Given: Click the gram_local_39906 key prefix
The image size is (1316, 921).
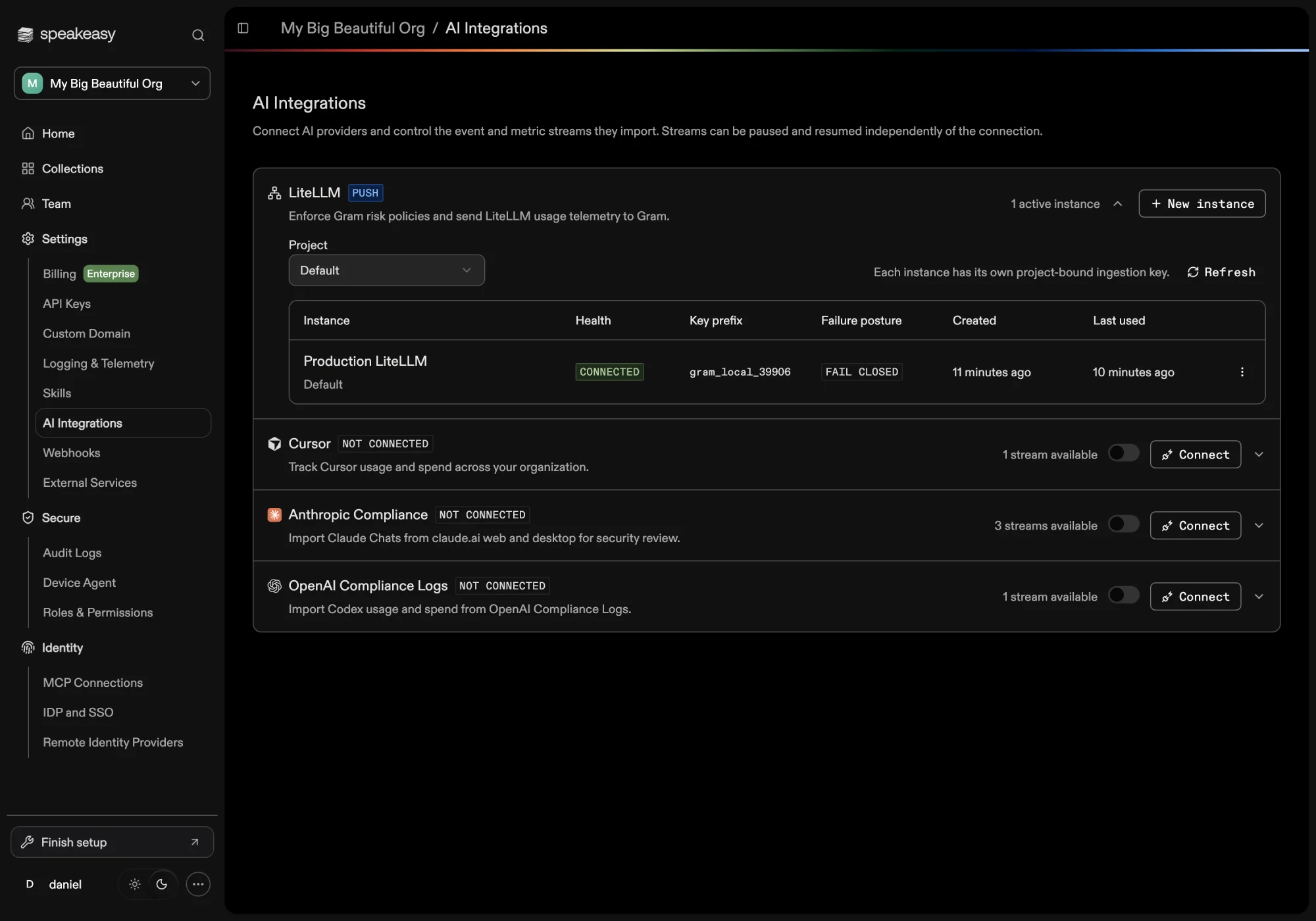Looking at the screenshot, I should (x=740, y=372).
